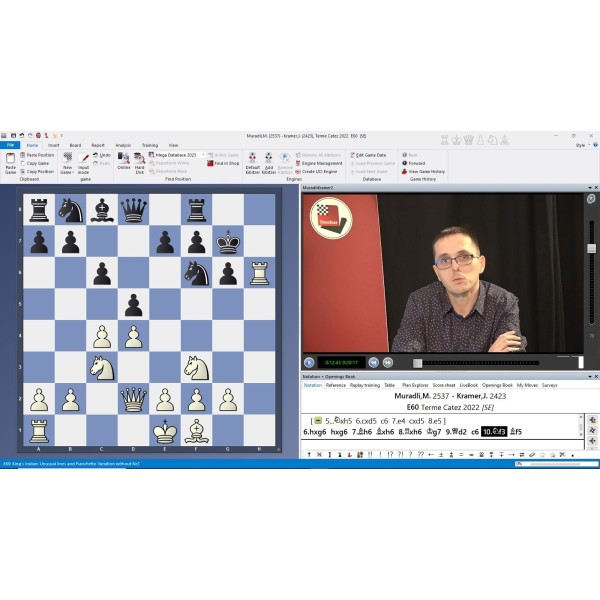Click the white queen on d2
The width and height of the screenshot is (600, 600).
[x=134, y=399]
